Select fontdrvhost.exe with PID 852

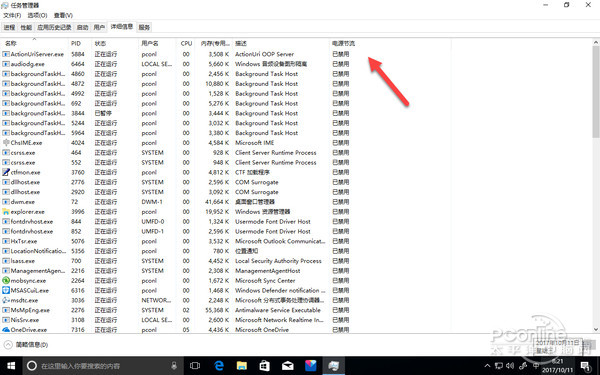coord(226,232)
